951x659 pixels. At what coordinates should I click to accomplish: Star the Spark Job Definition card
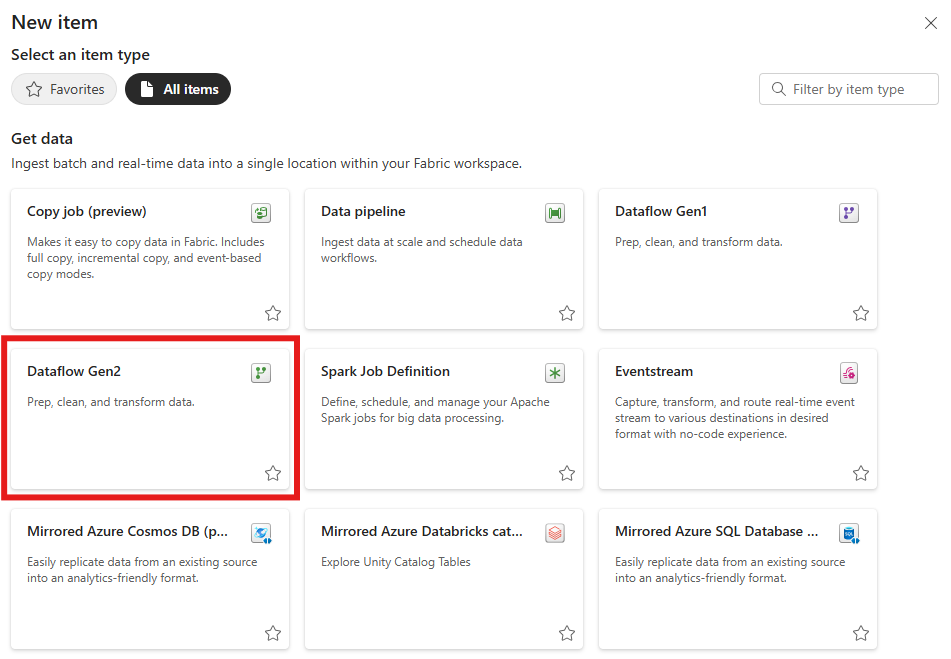tap(567, 473)
